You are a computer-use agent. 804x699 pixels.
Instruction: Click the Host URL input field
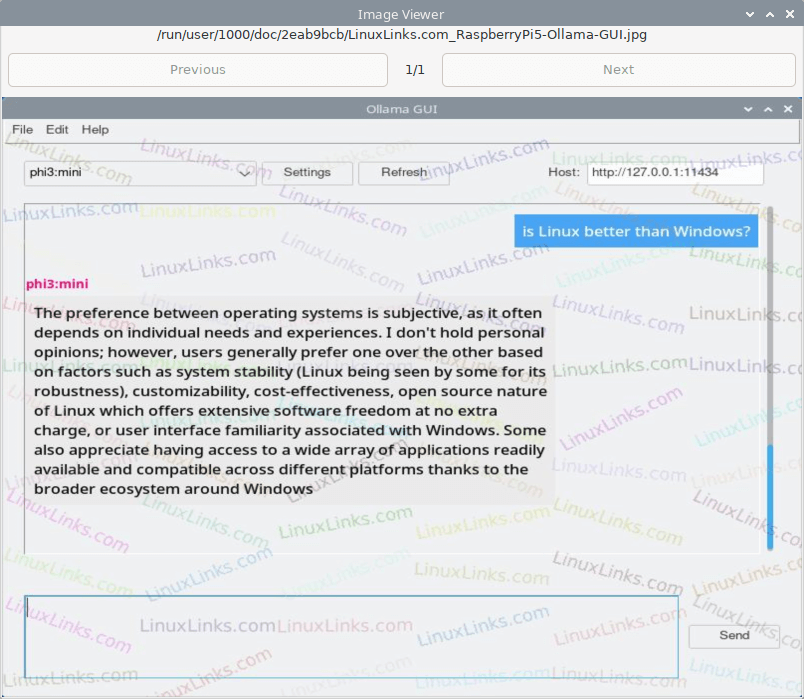click(x=675, y=173)
